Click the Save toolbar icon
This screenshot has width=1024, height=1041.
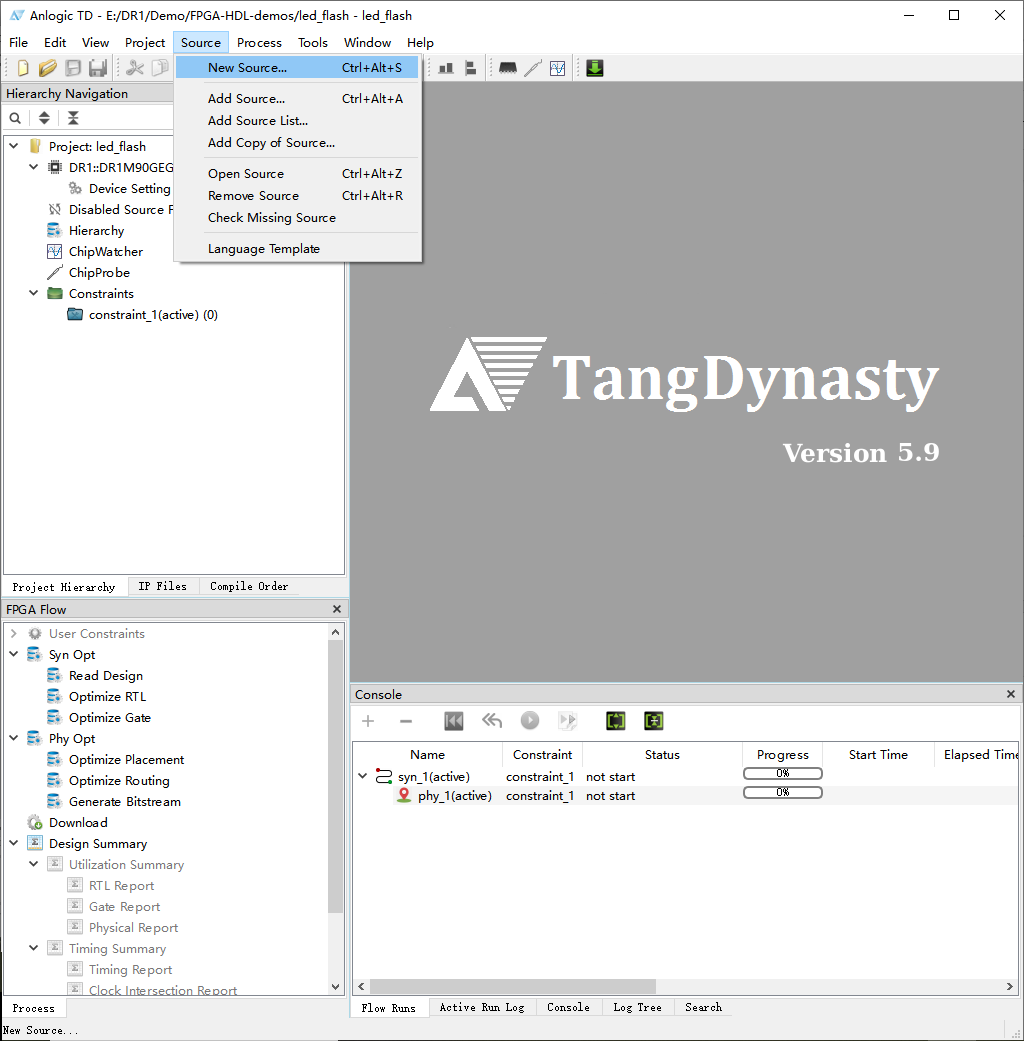[x=73, y=68]
